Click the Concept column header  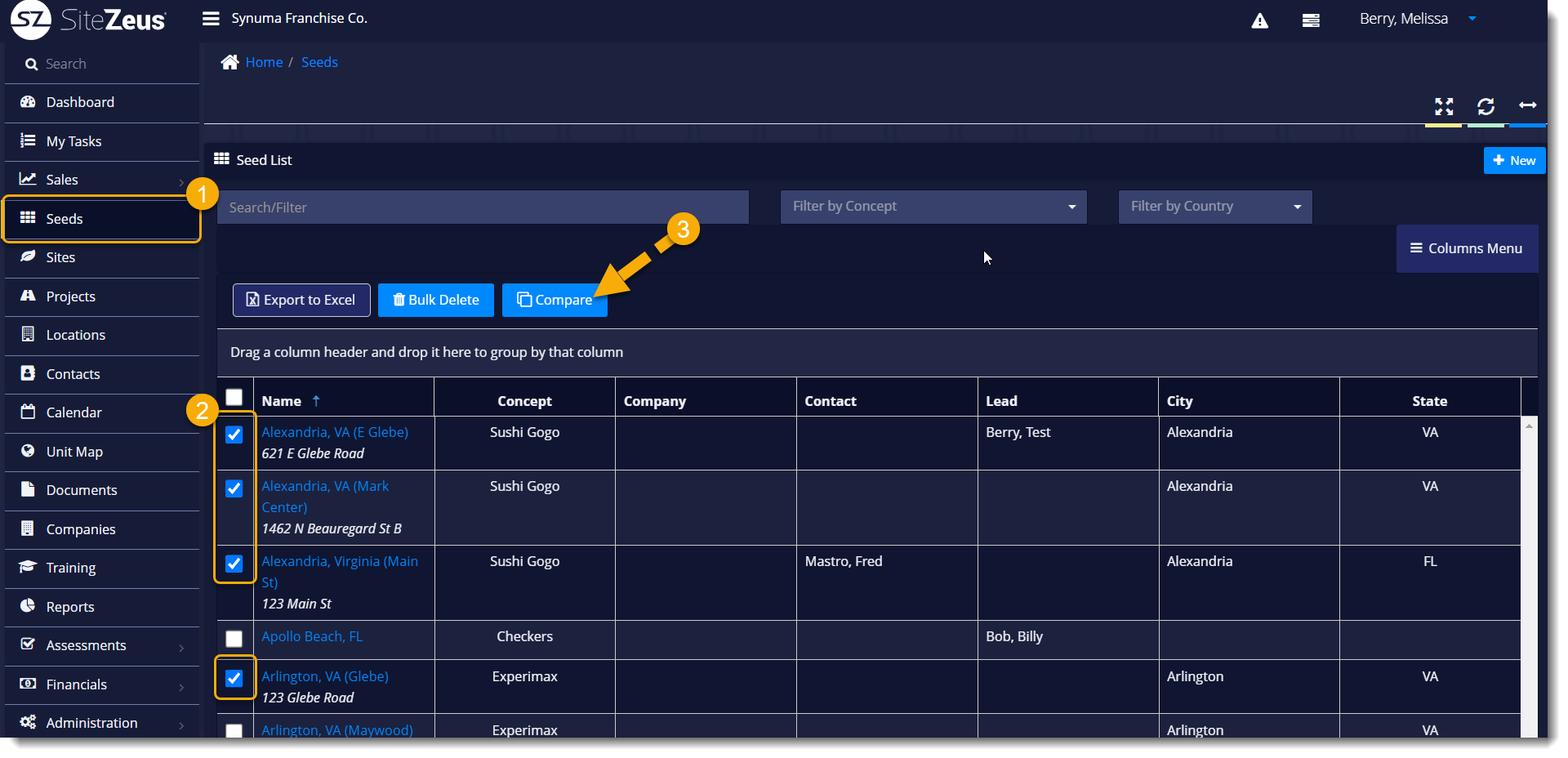pos(524,401)
